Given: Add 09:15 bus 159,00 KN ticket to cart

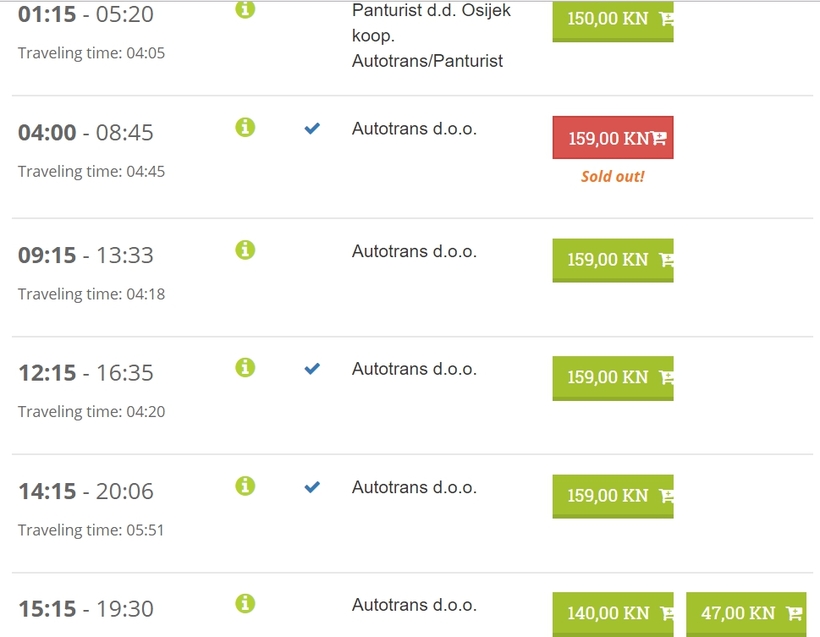Looking at the screenshot, I should tap(613, 260).
